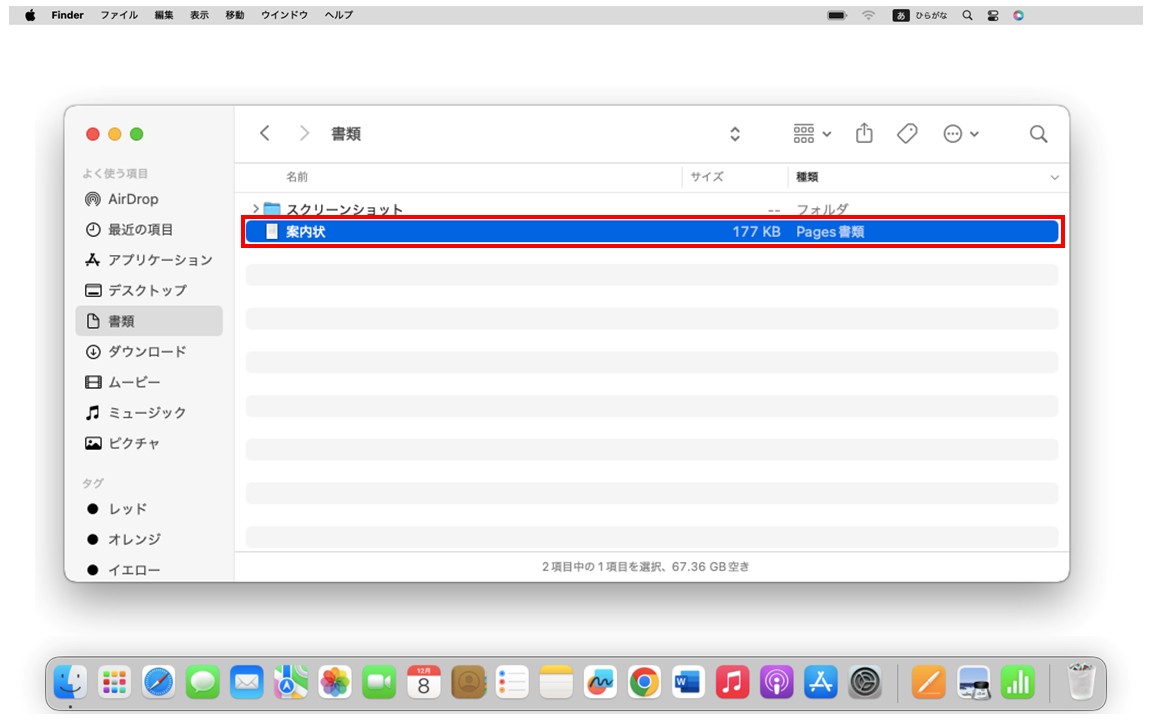This screenshot has width=1152, height=720.
Task: Open the Trash in the Dock
Action: [1081, 683]
